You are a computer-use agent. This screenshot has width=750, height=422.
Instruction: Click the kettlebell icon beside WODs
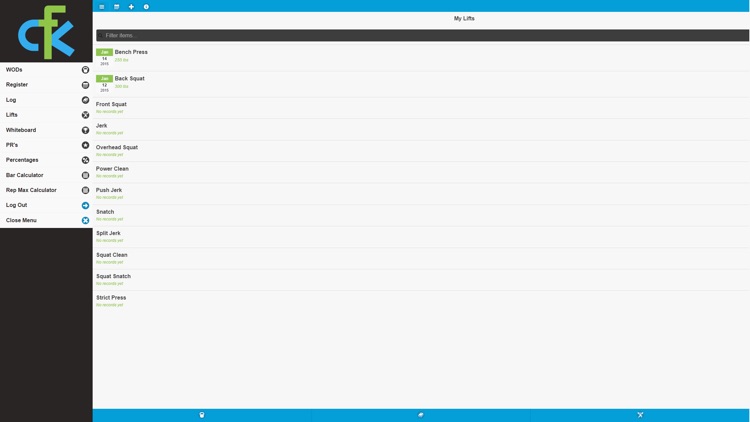tap(85, 70)
